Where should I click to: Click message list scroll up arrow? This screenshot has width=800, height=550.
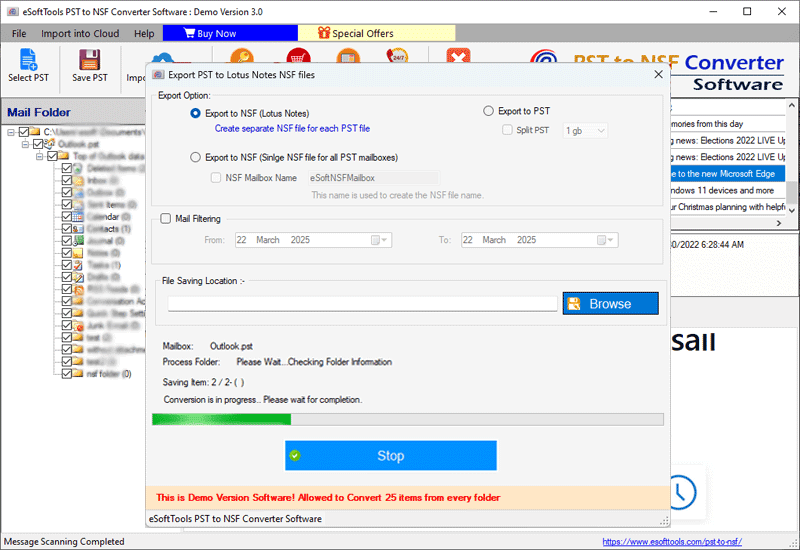[791, 105]
